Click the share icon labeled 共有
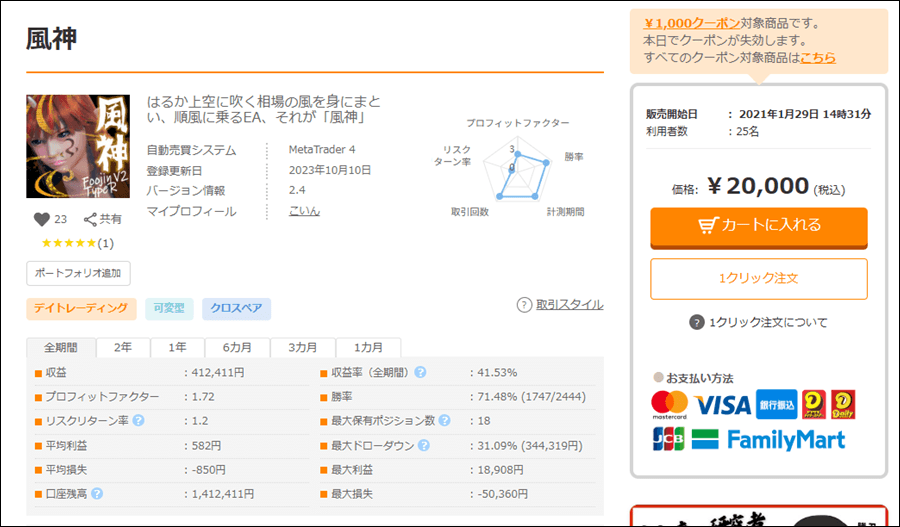 pos(91,219)
